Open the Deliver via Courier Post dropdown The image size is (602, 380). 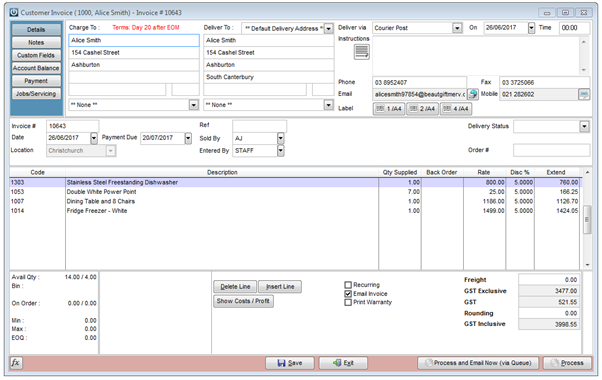click(x=457, y=28)
